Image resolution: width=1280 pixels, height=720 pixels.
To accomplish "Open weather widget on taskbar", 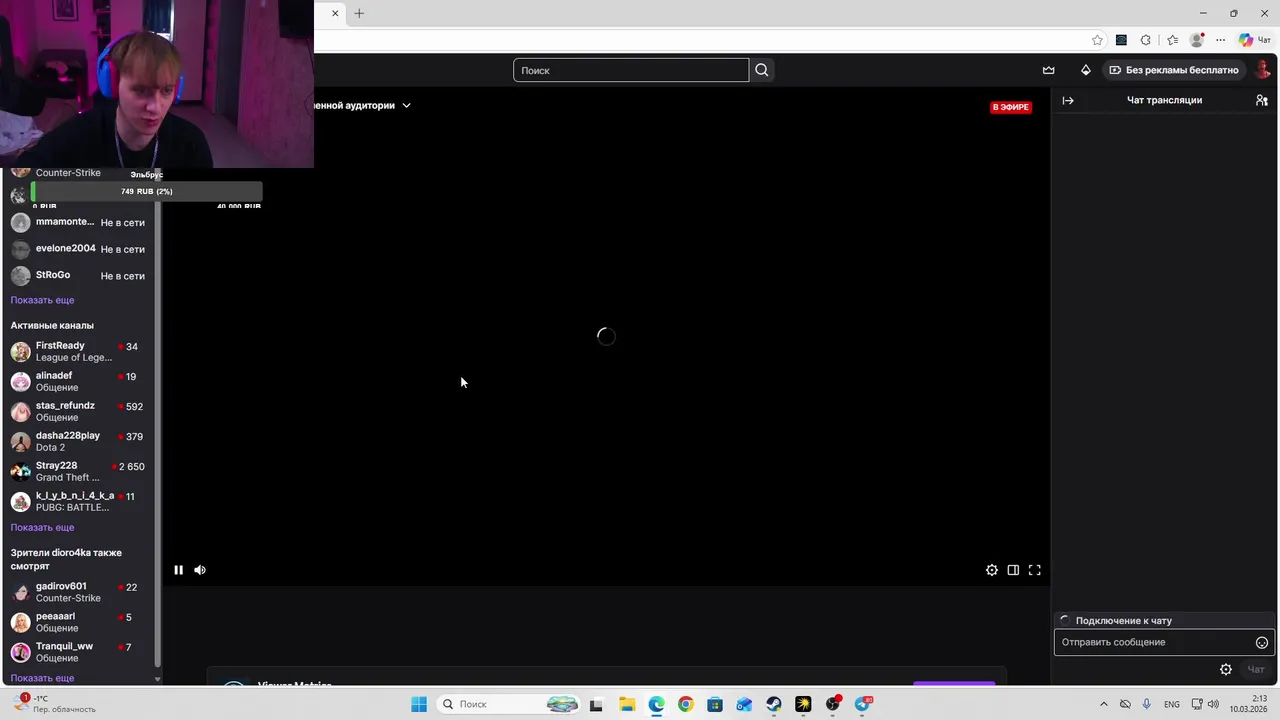I will (55, 703).
